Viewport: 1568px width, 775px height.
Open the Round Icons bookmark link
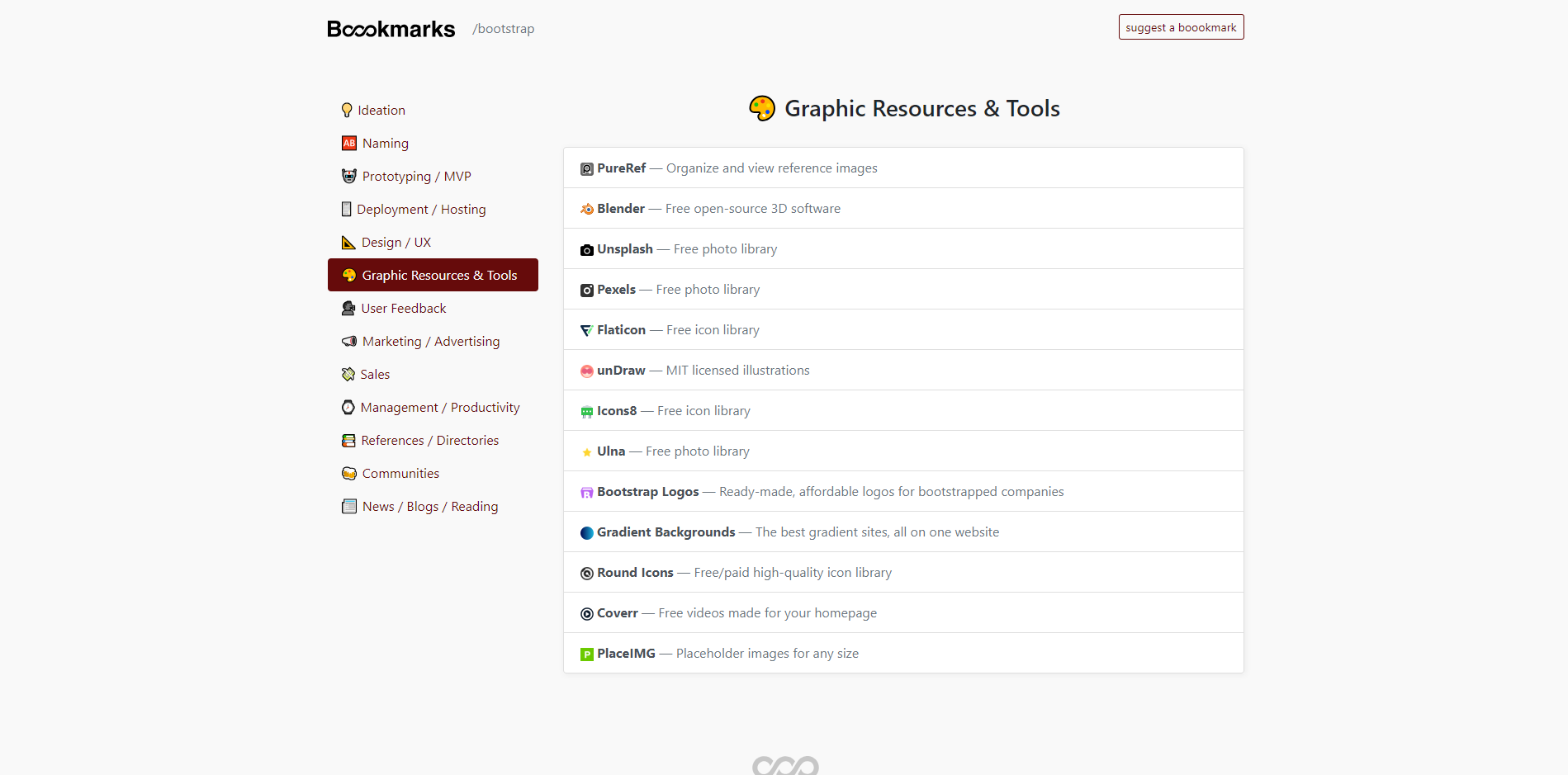point(903,572)
